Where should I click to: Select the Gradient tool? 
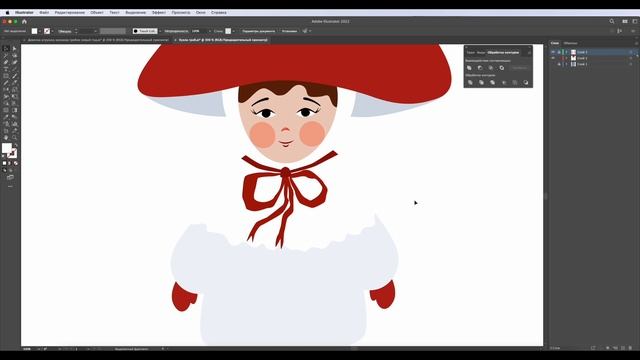point(15,110)
